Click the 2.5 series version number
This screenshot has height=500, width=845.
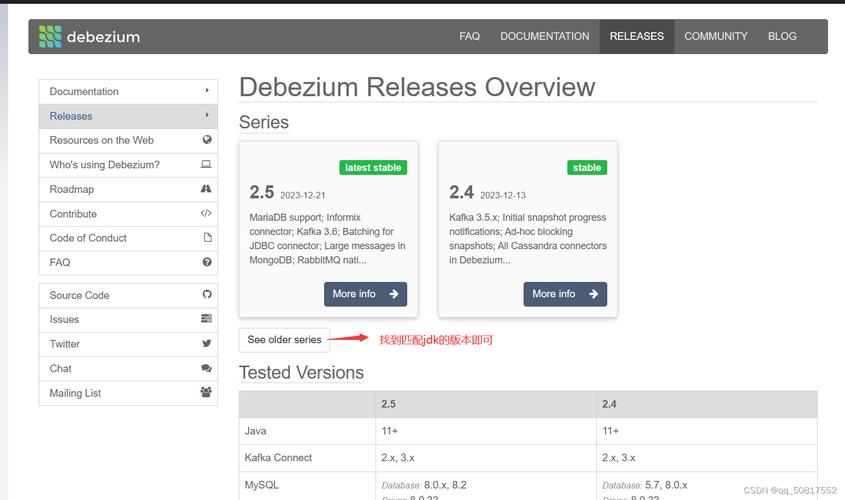click(x=261, y=192)
